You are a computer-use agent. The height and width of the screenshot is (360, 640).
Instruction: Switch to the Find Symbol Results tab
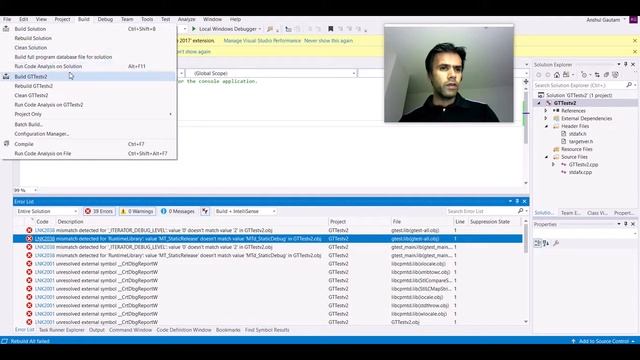tap(267, 330)
